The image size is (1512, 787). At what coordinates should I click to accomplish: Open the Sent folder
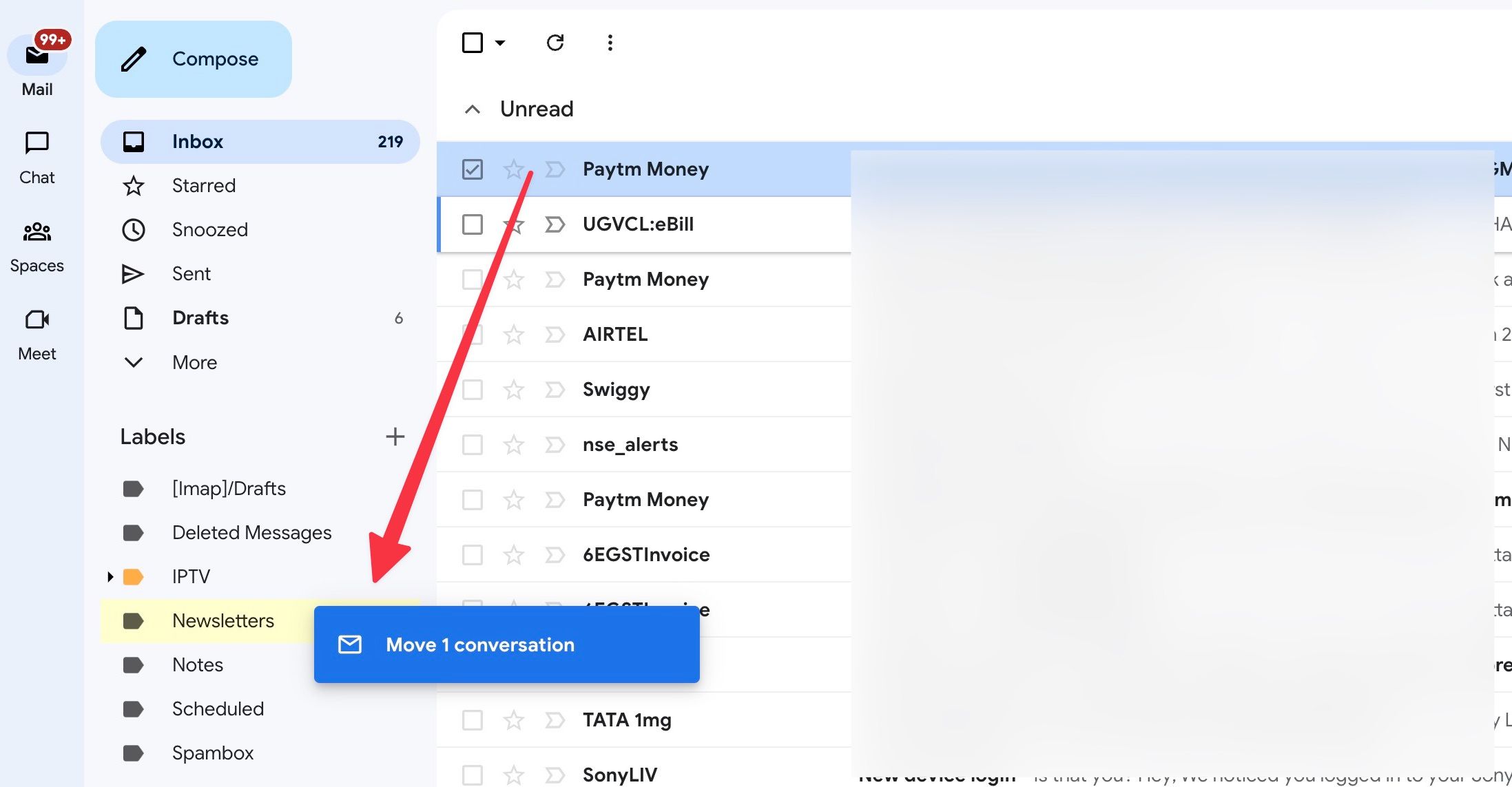(190, 272)
